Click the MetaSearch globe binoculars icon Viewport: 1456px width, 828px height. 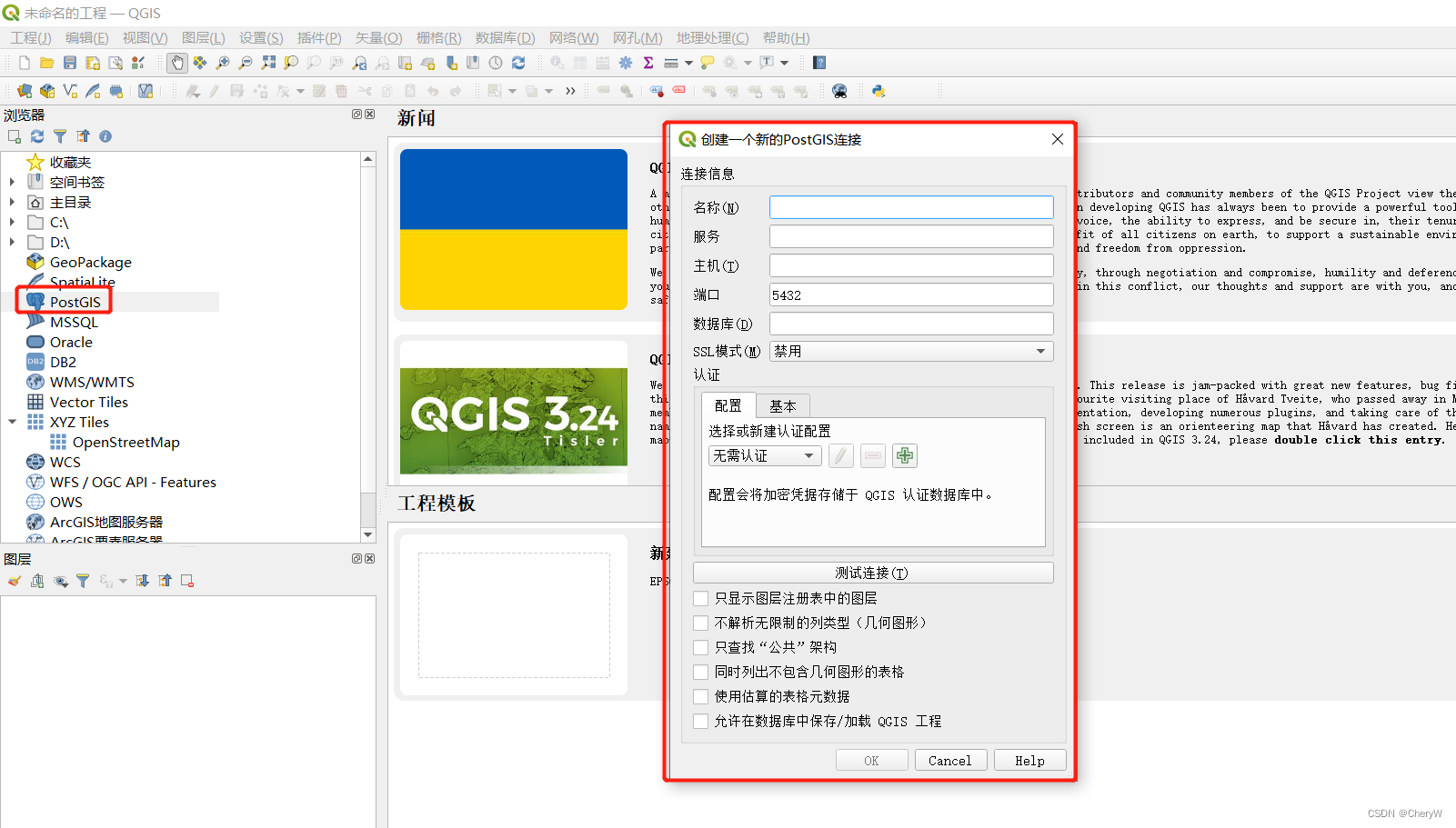839,91
